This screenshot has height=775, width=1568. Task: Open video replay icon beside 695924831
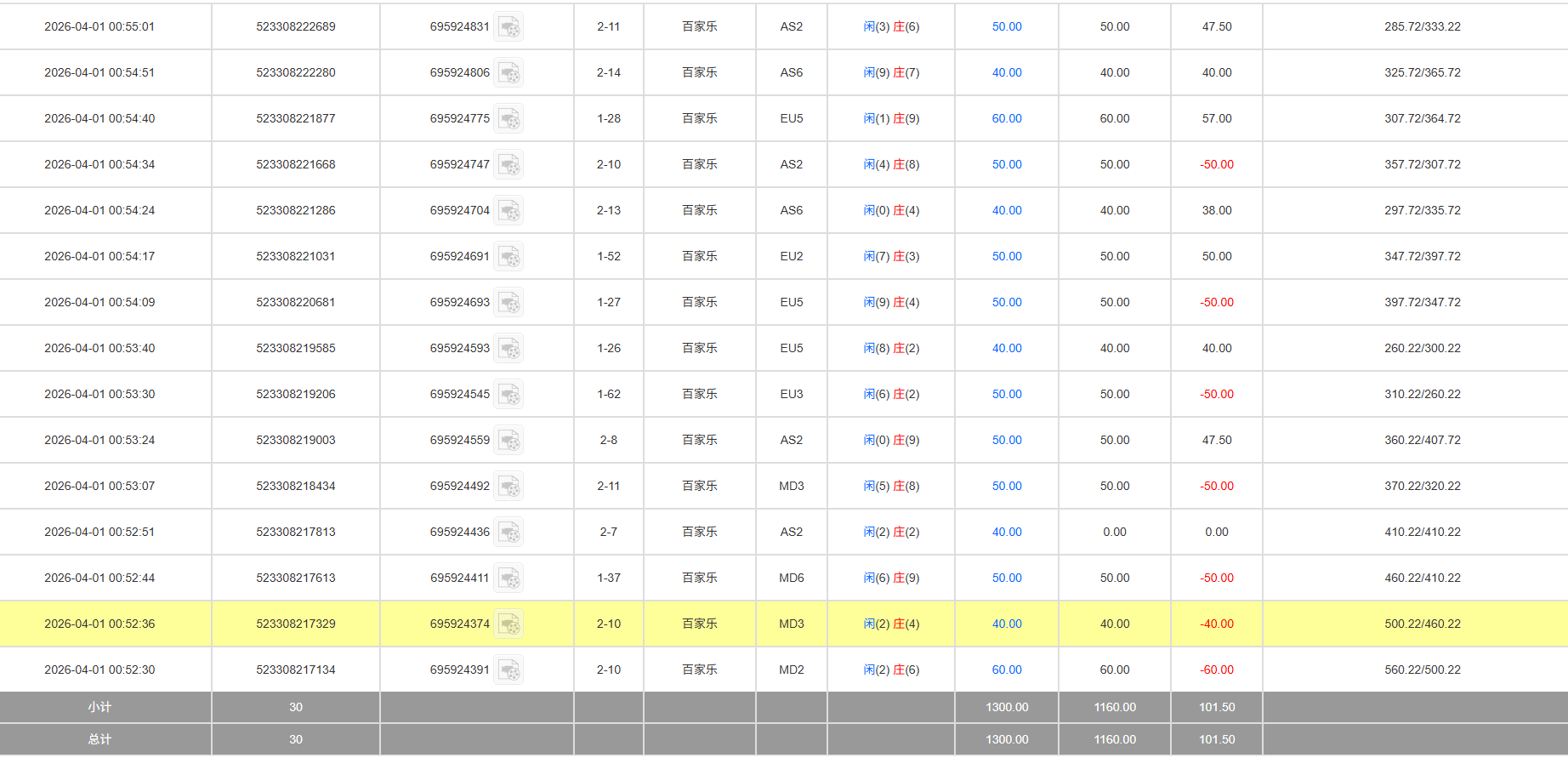[508, 27]
